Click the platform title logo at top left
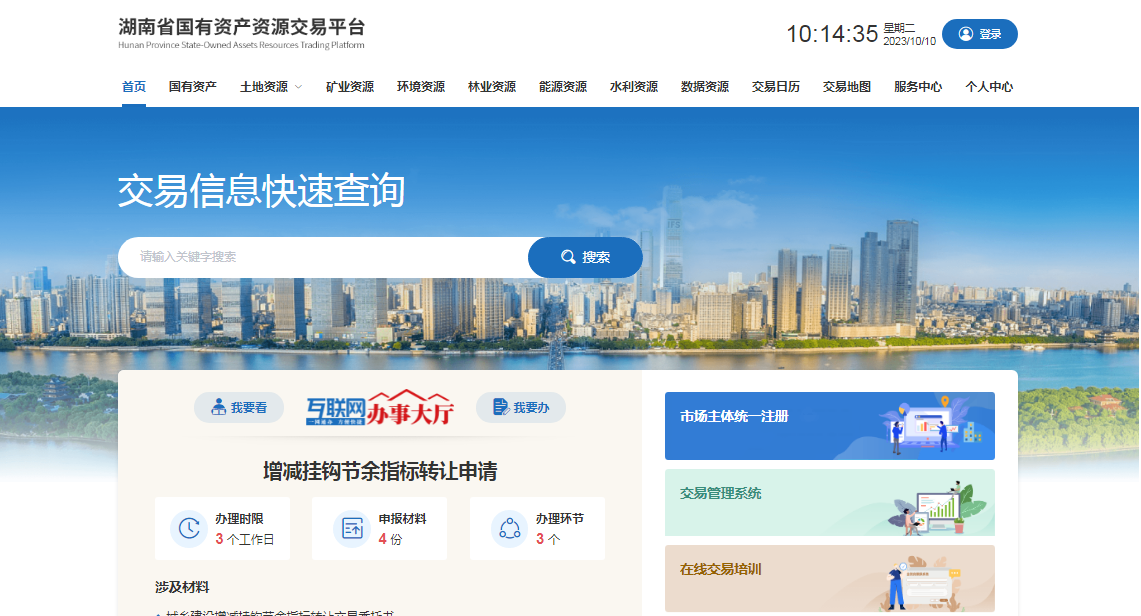The image size is (1141, 616). tap(241, 32)
